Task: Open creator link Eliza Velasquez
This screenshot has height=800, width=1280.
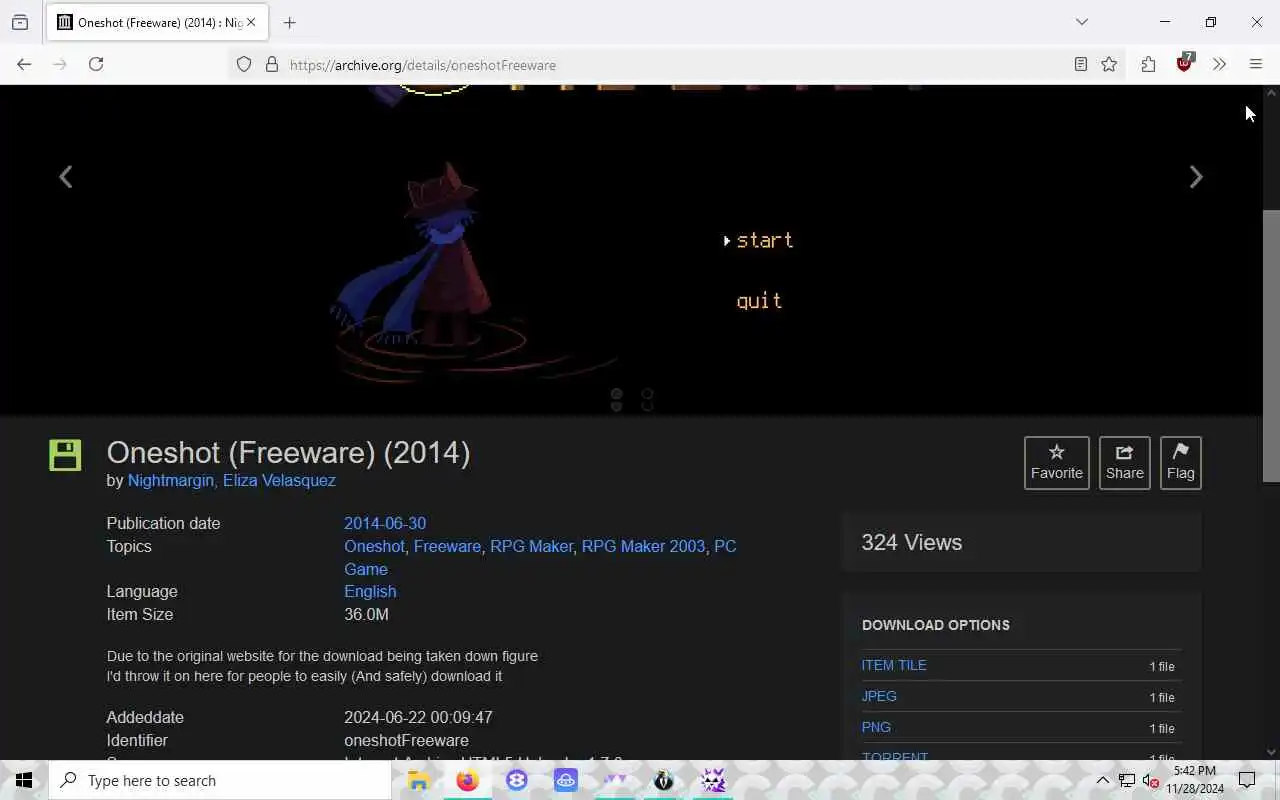Action: (x=279, y=481)
